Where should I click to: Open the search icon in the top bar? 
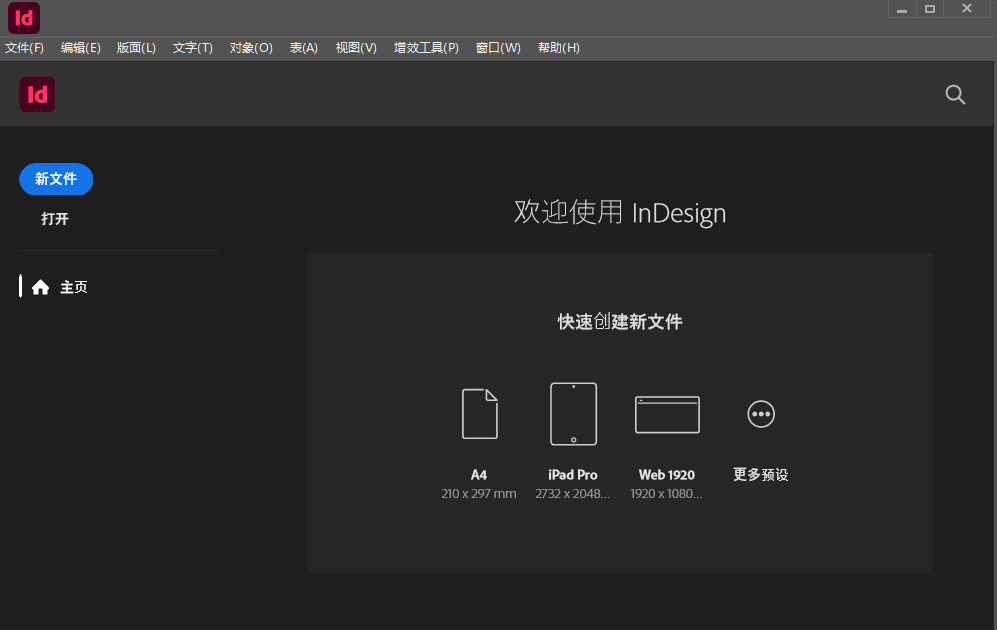pyautogui.click(x=954, y=94)
